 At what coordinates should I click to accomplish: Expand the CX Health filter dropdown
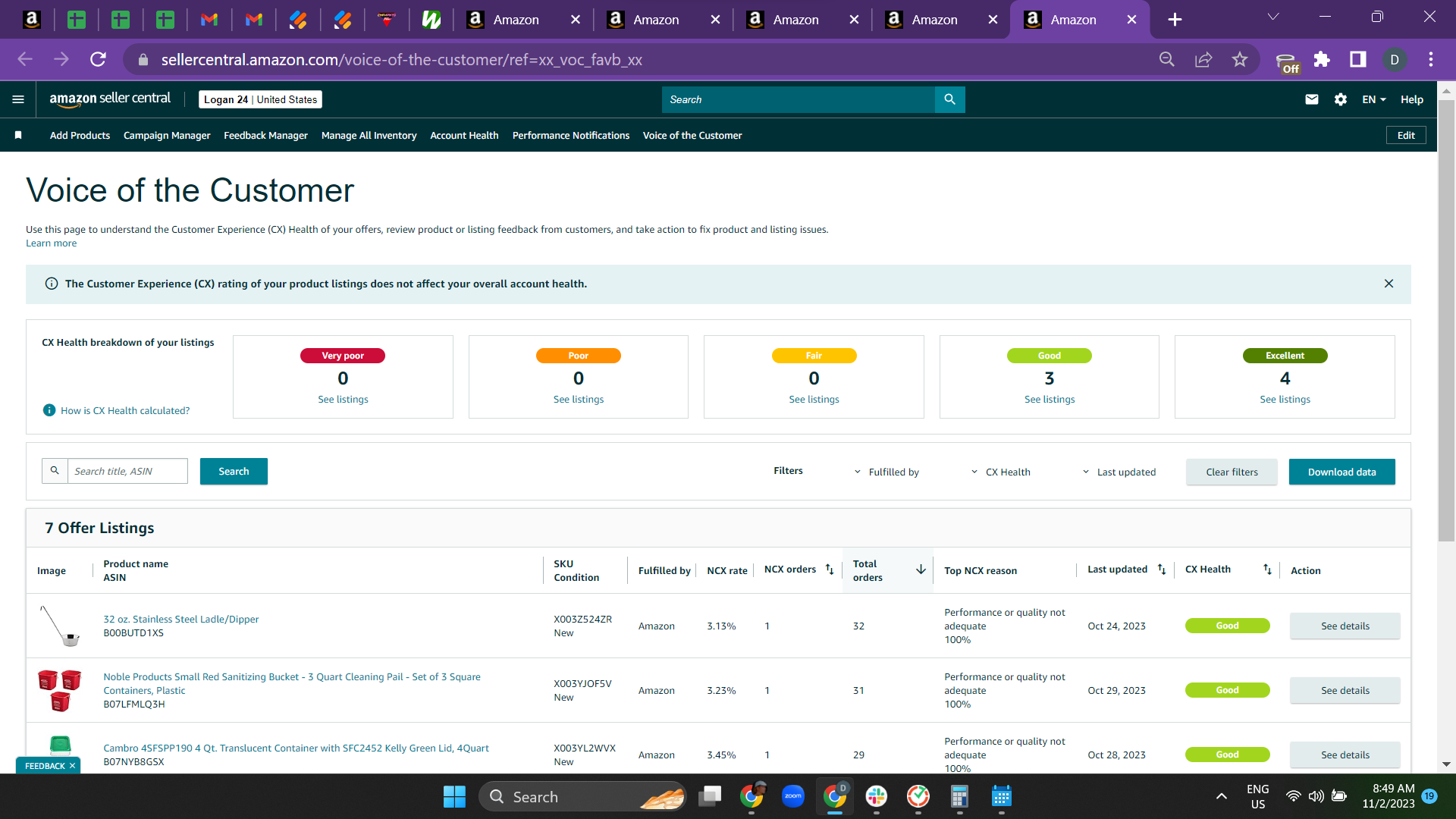1000,472
